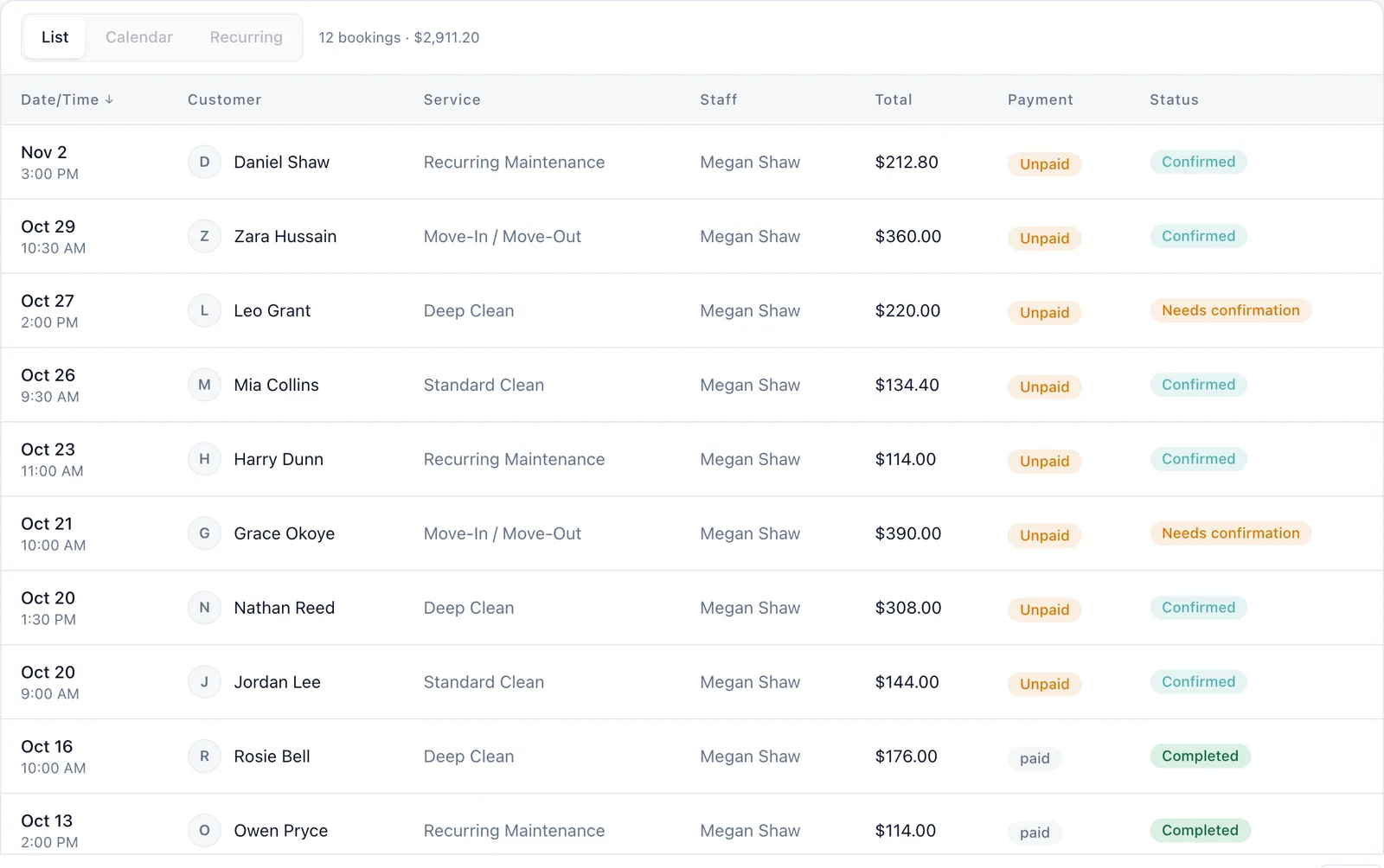The height and width of the screenshot is (868, 1384).
Task: Open Daniel Shaw's customer name
Action: [x=281, y=163]
